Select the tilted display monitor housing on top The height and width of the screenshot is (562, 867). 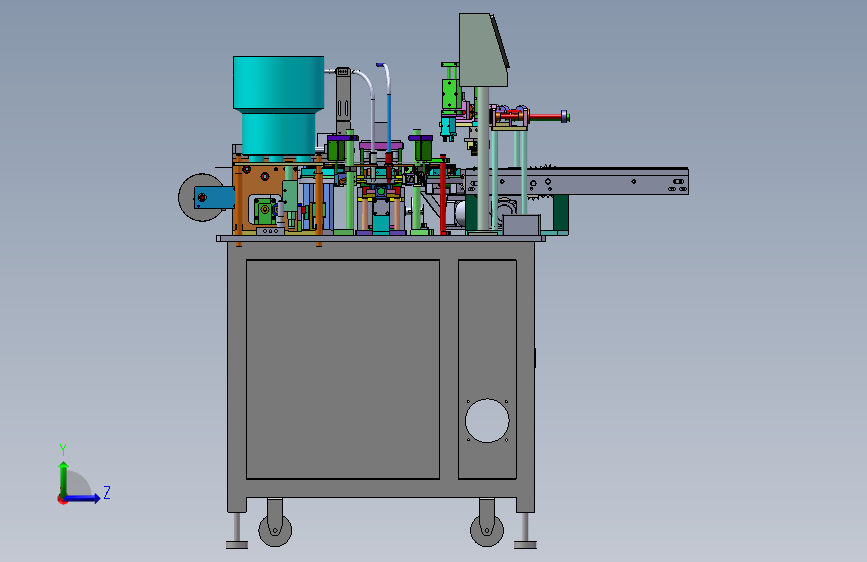coord(483,50)
